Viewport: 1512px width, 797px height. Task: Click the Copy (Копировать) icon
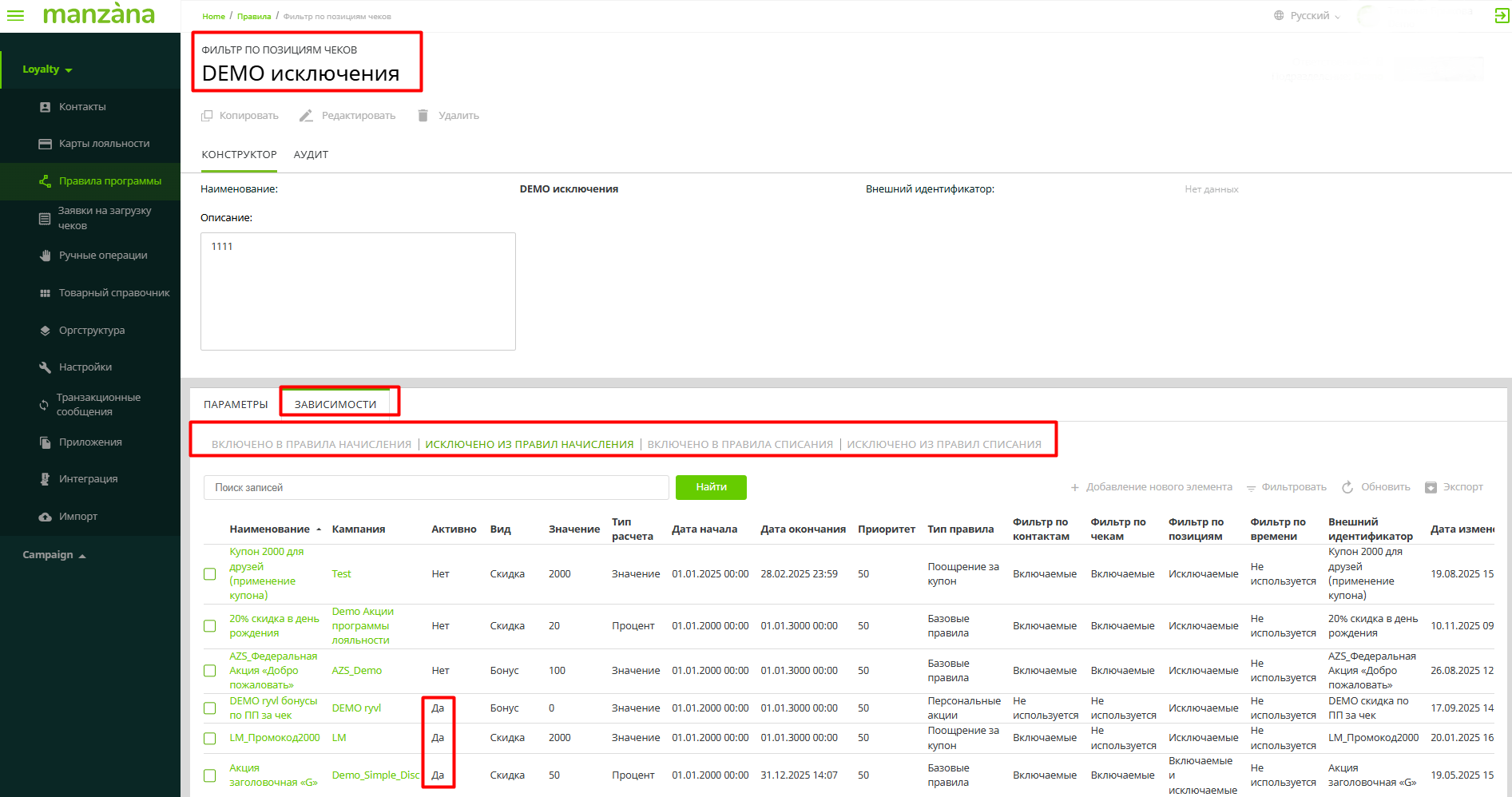tap(207, 116)
